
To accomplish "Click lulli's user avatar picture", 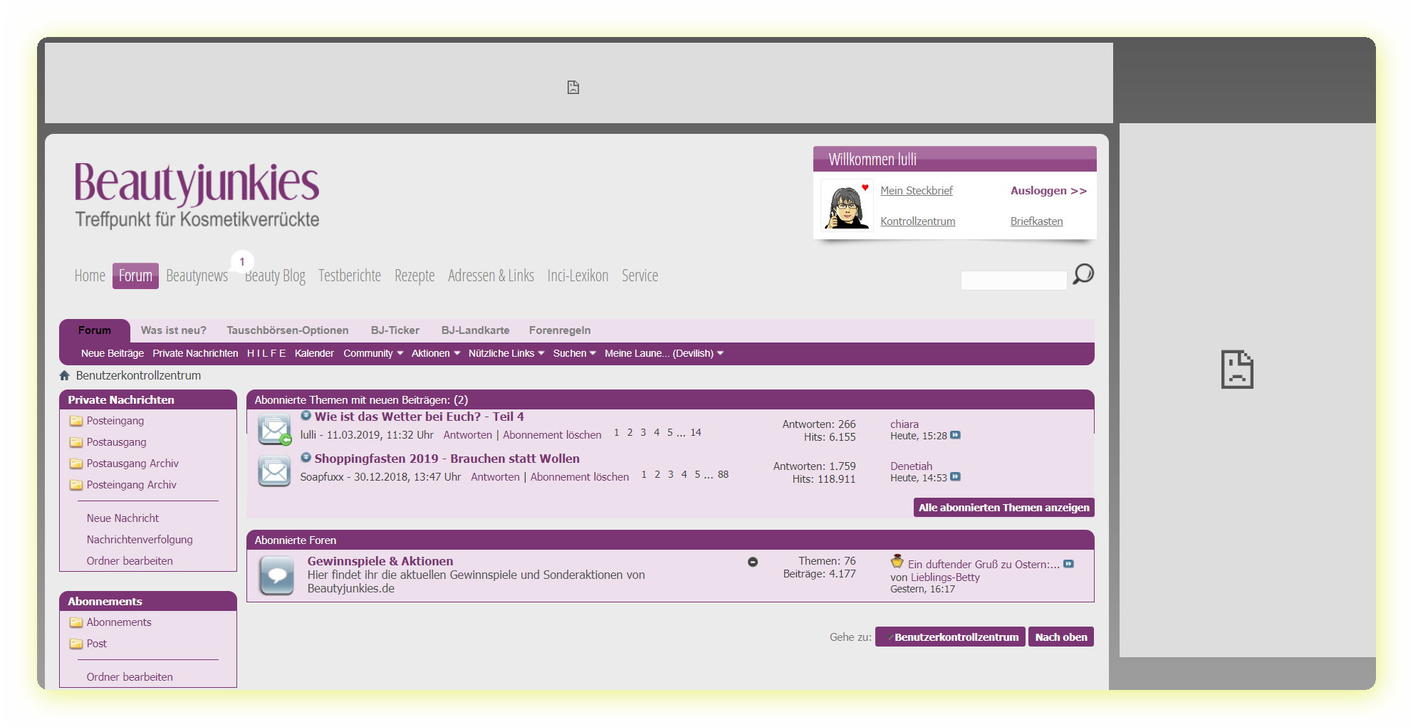I will [846, 206].
